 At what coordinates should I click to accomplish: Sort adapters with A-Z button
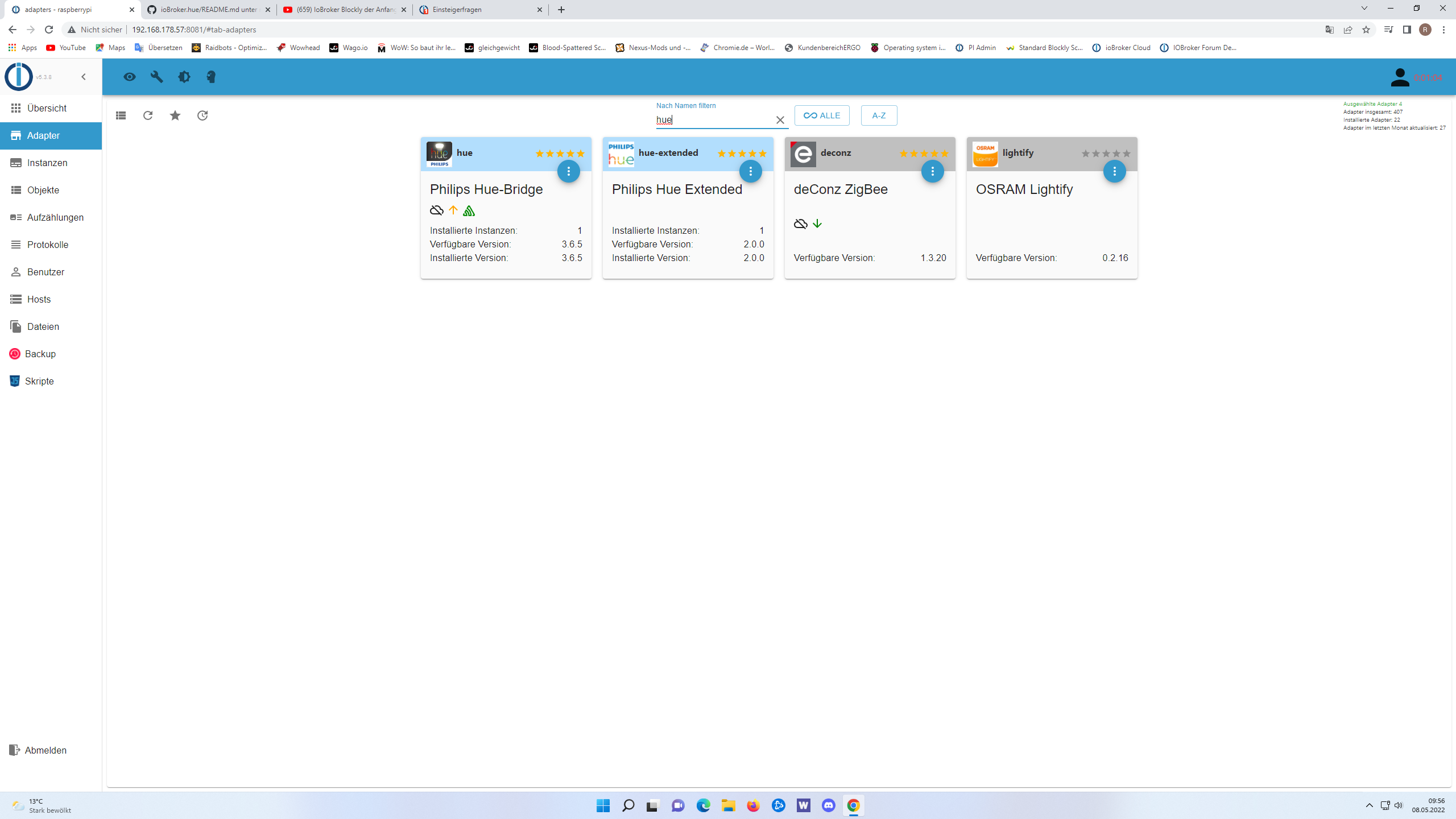pos(879,115)
